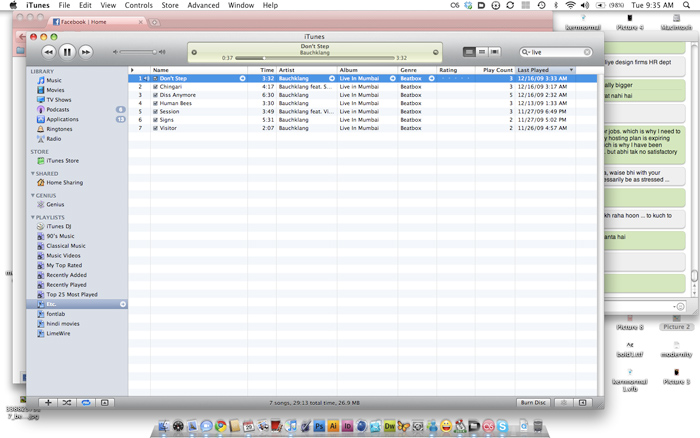Clear the iTunes search field
The width and height of the screenshot is (700, 438).
(587, 52)
